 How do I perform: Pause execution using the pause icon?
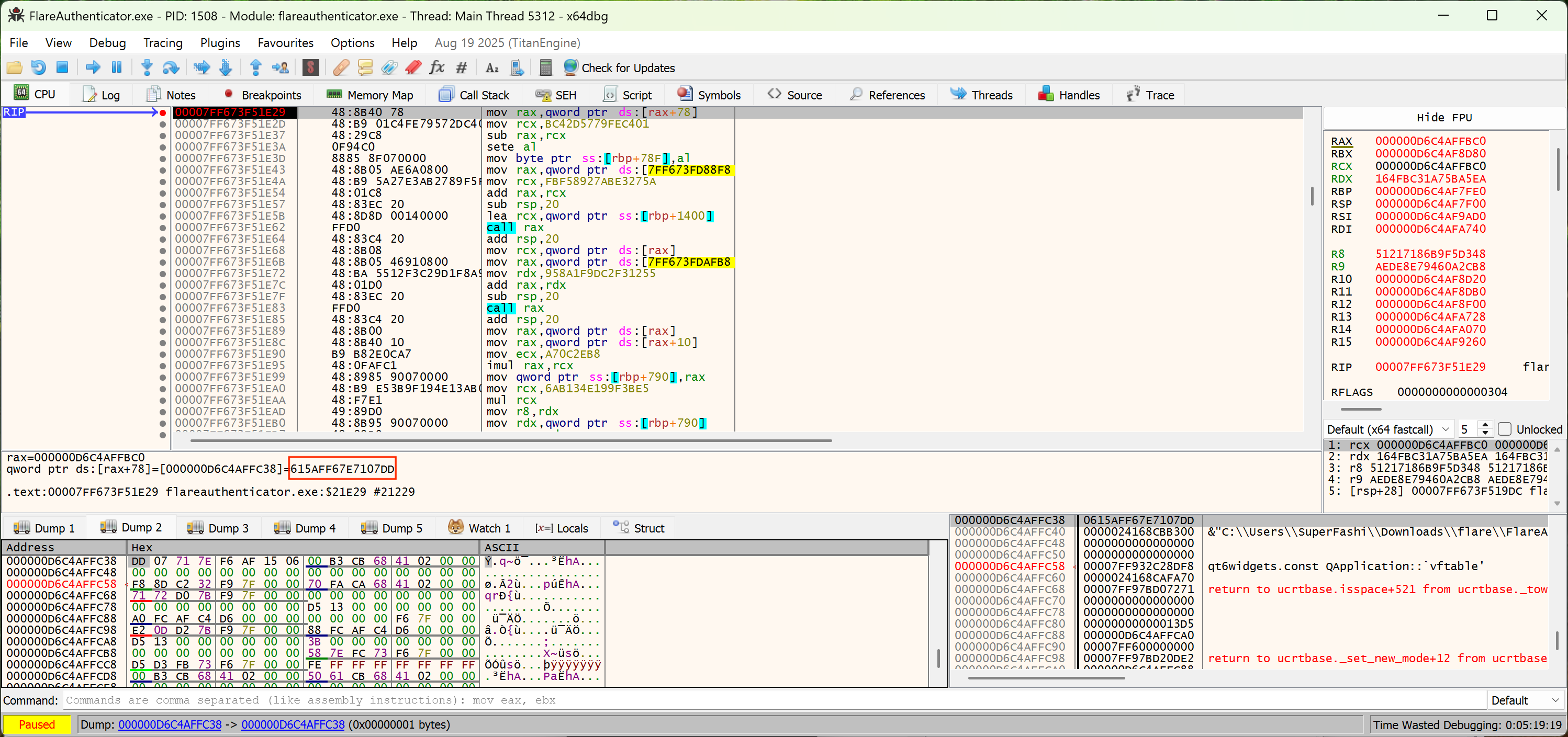coord(116,67)
